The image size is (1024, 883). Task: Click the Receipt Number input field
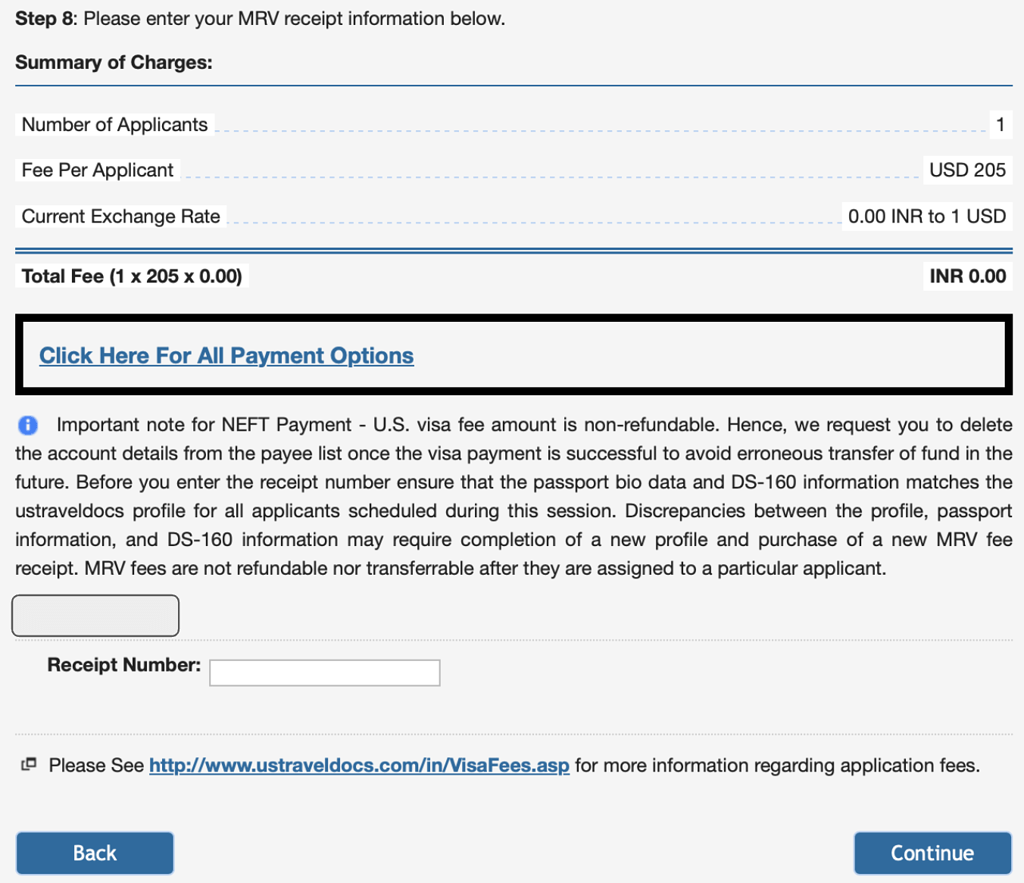click(x=324, y=672)
